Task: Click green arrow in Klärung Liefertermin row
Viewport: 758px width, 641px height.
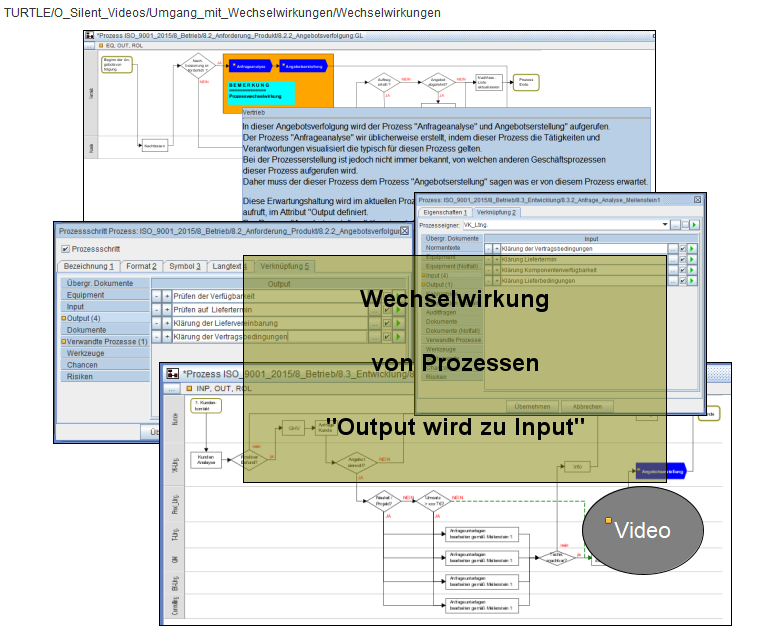Action: coord(692,259)
